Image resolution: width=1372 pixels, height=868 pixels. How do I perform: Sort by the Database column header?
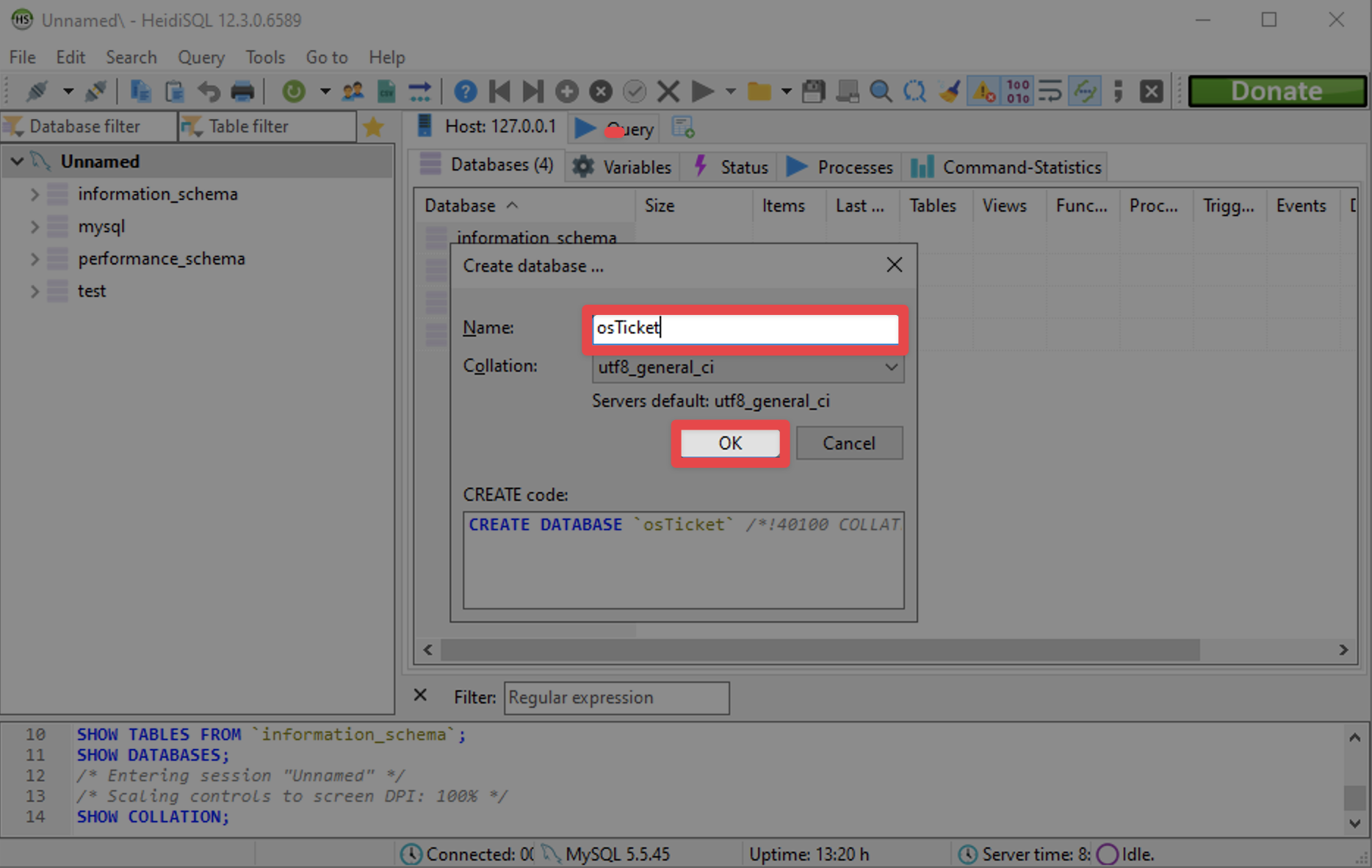click(524, 206)
